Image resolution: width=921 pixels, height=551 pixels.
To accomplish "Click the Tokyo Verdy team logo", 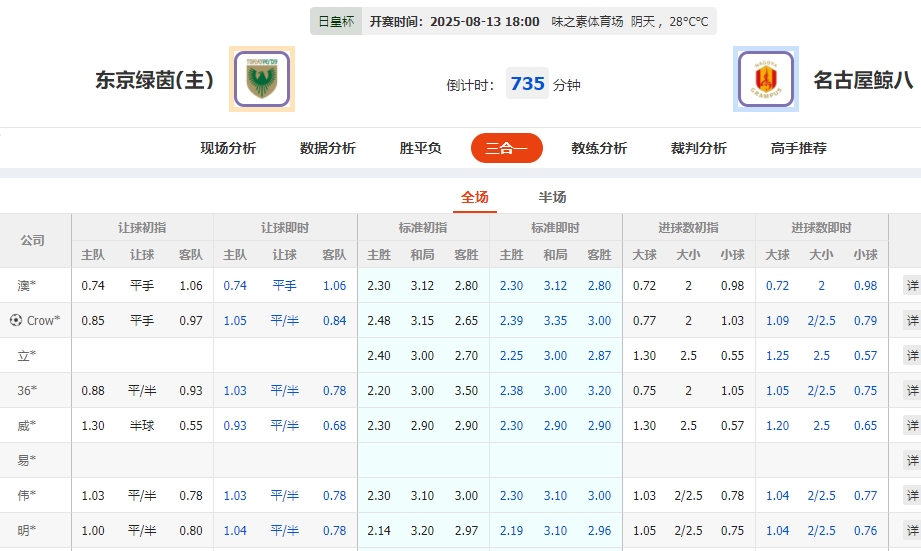I will pos(262,79).
